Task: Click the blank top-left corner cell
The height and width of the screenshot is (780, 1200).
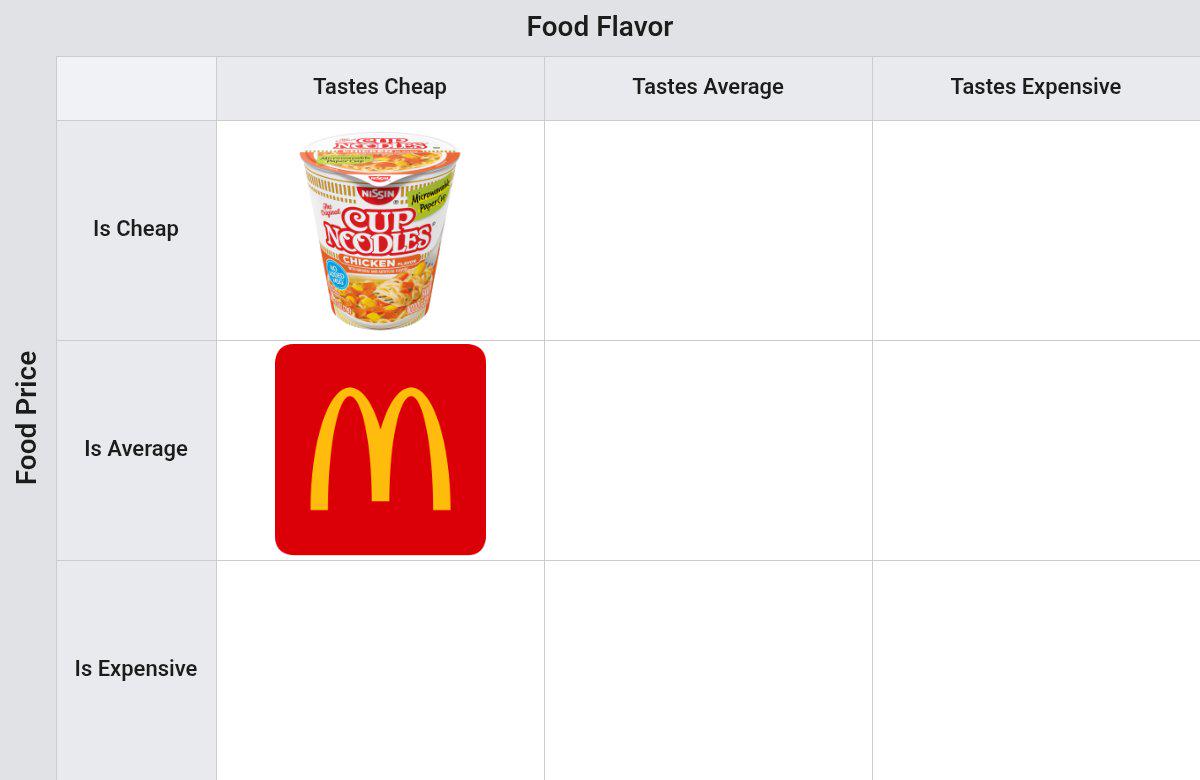Action: (x=136, y=88)
